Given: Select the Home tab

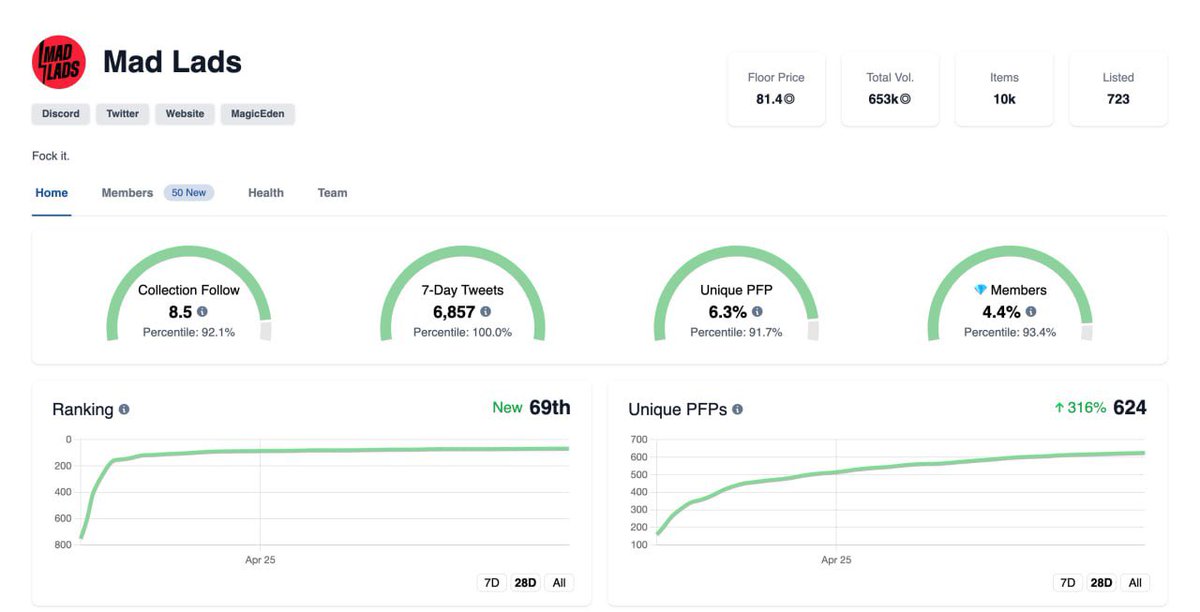Looking at the screenshot, I should point(52,193).
